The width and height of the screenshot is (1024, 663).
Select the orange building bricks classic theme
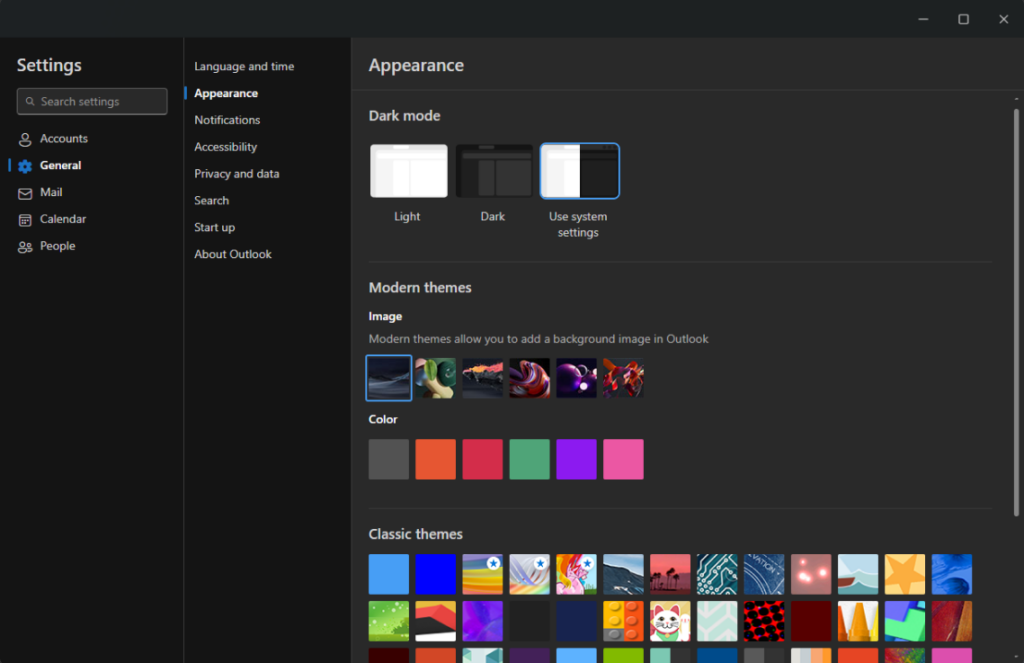(x=624, y=621)
